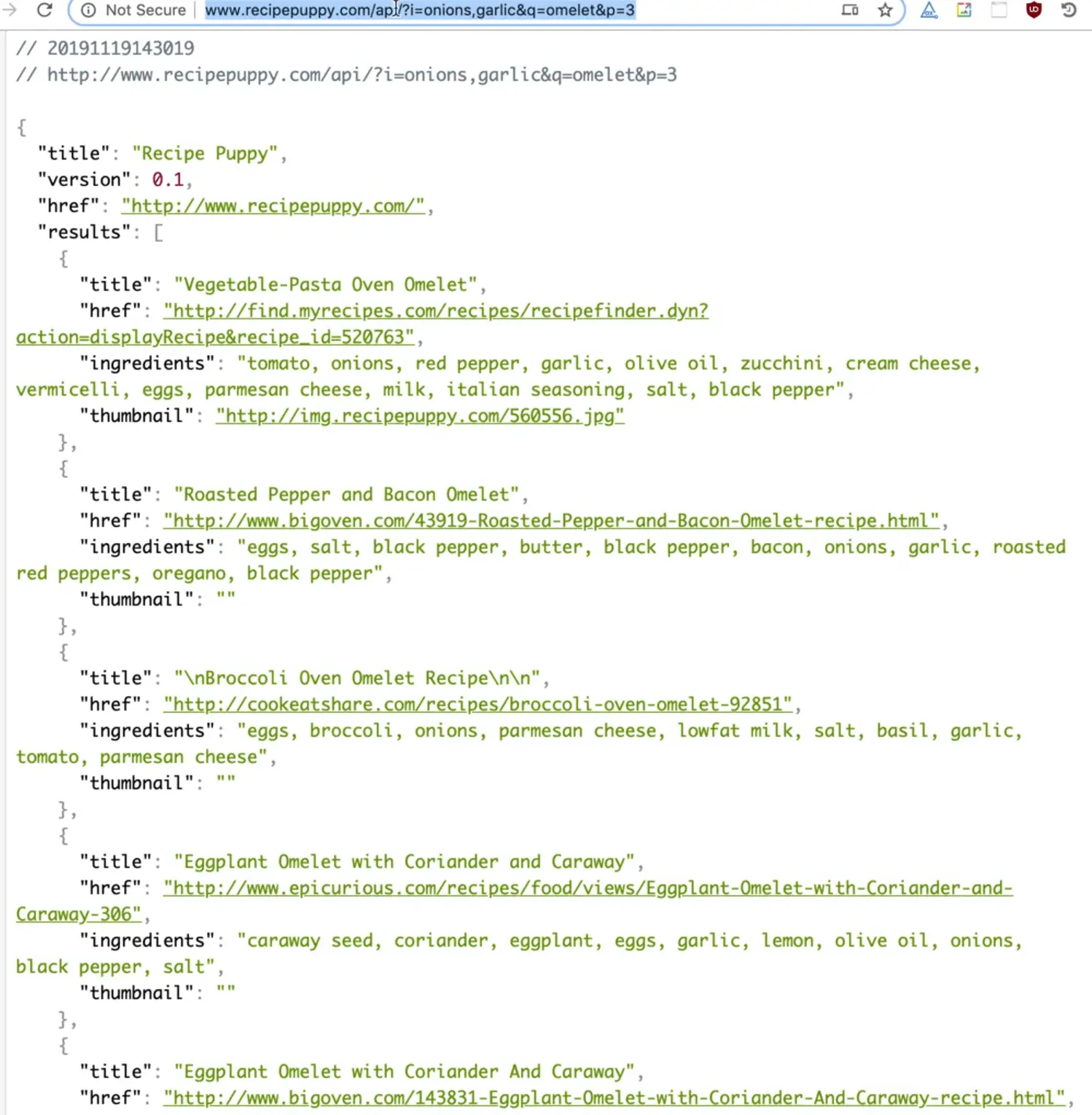This screenshot has width=1092, height=1115.
Task: Bookmark this page with the star icon
Action: coord(885,10)
